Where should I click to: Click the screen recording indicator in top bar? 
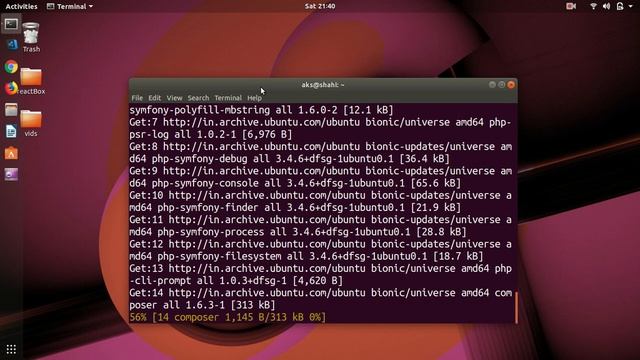click(x=571, y=6)
